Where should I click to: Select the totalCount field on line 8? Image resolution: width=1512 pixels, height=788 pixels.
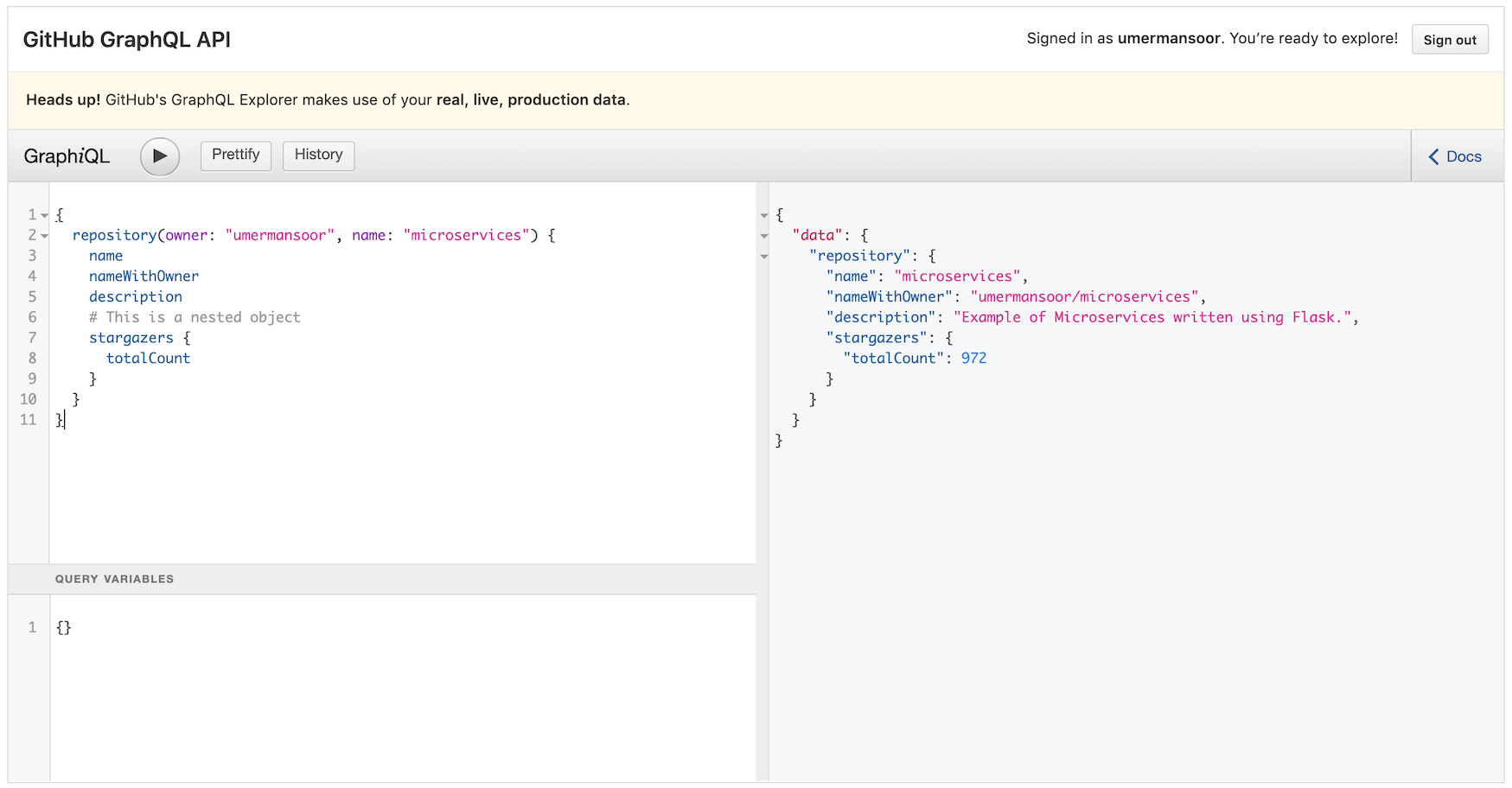click(x=147, y=358)
